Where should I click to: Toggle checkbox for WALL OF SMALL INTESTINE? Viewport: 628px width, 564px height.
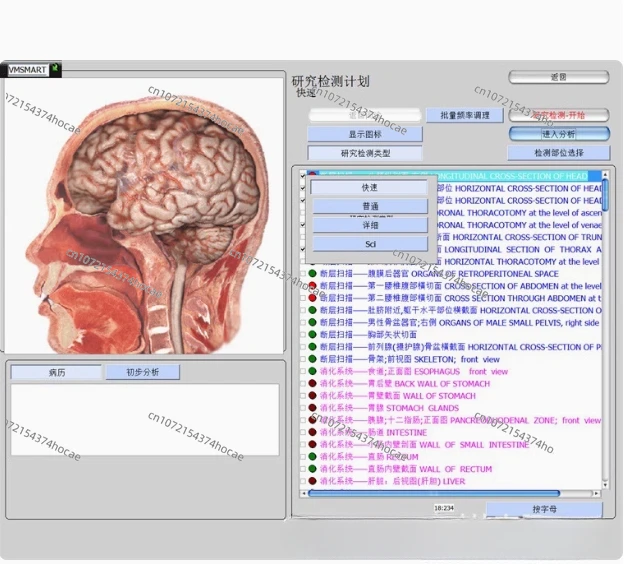pyautogui.click(x=303, y=445)
